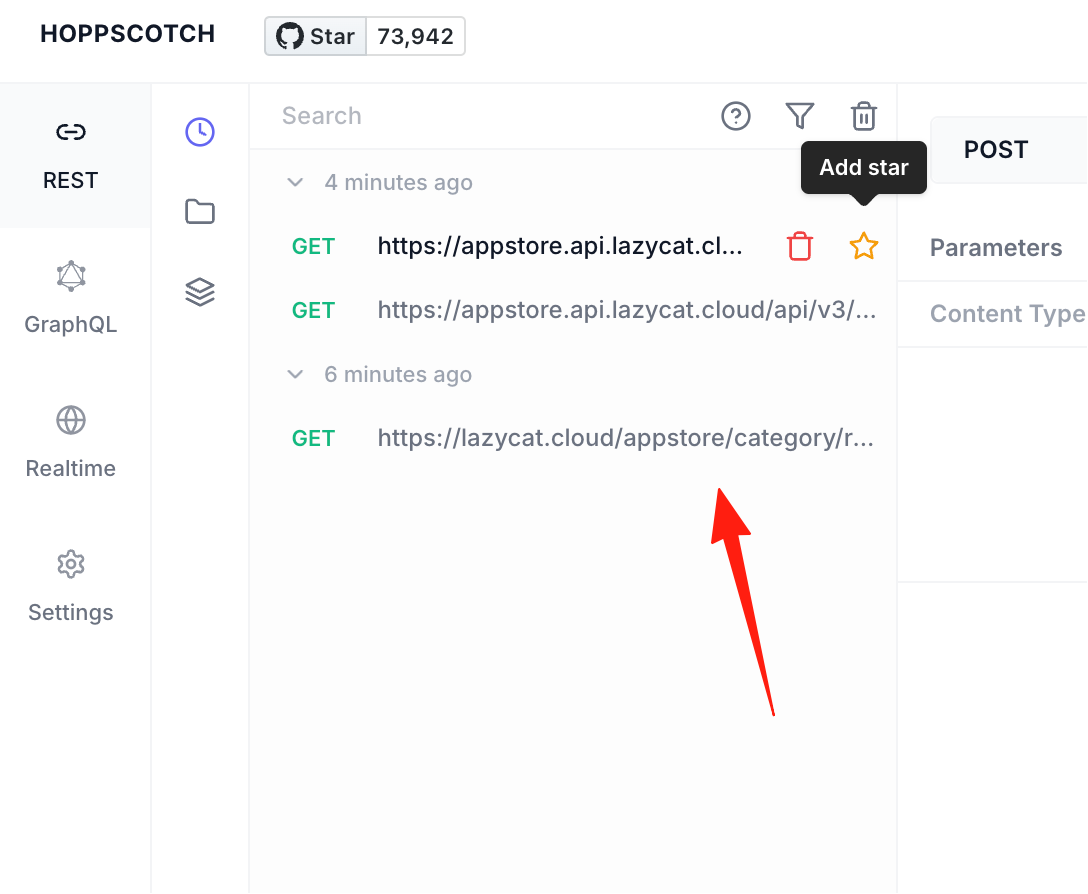Open the history filter funnel icon
This screenshot has width=1088, height=894.
(x=799, y=116)
